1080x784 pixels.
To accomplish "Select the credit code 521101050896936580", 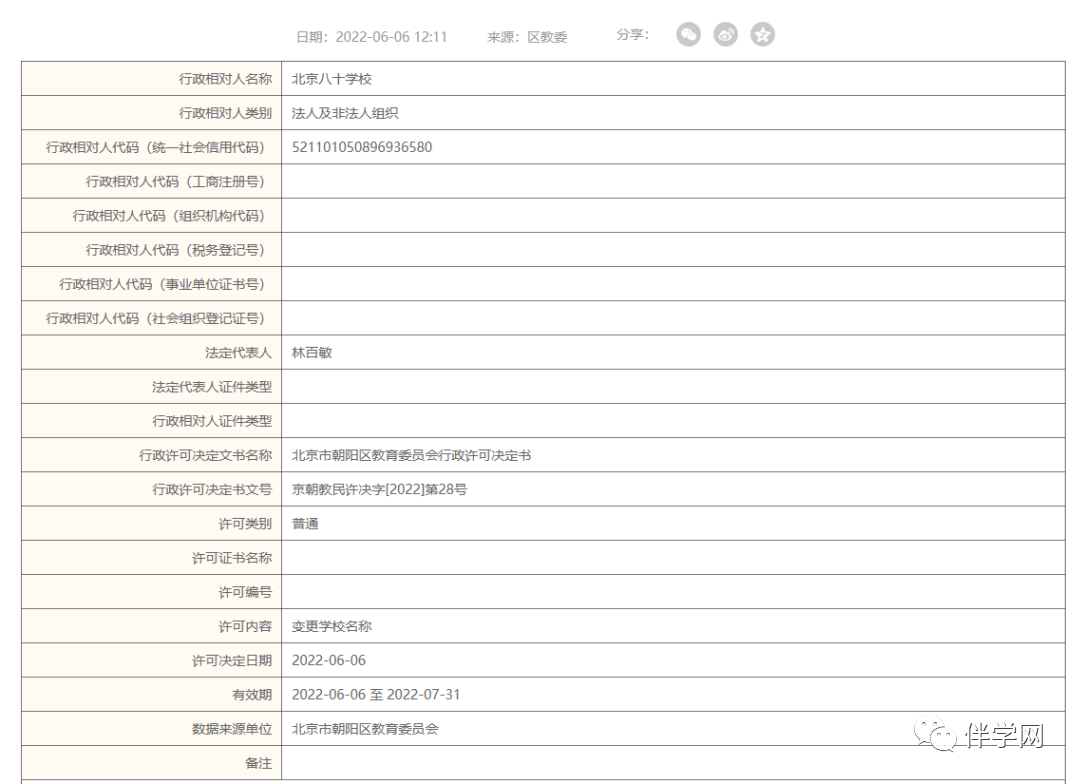I will 362,147.
